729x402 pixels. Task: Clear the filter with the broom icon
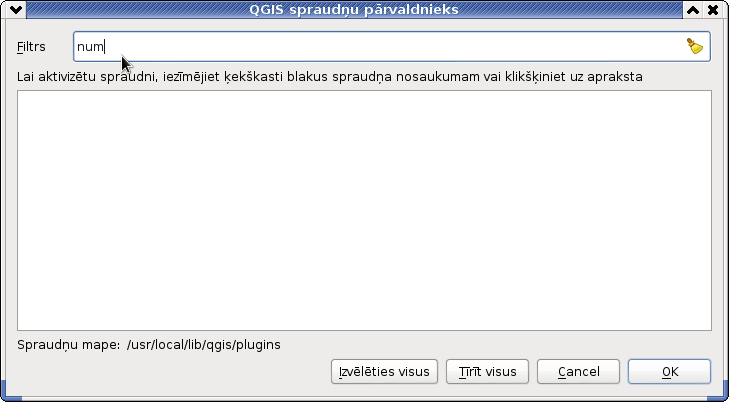(x=695, y=46)
